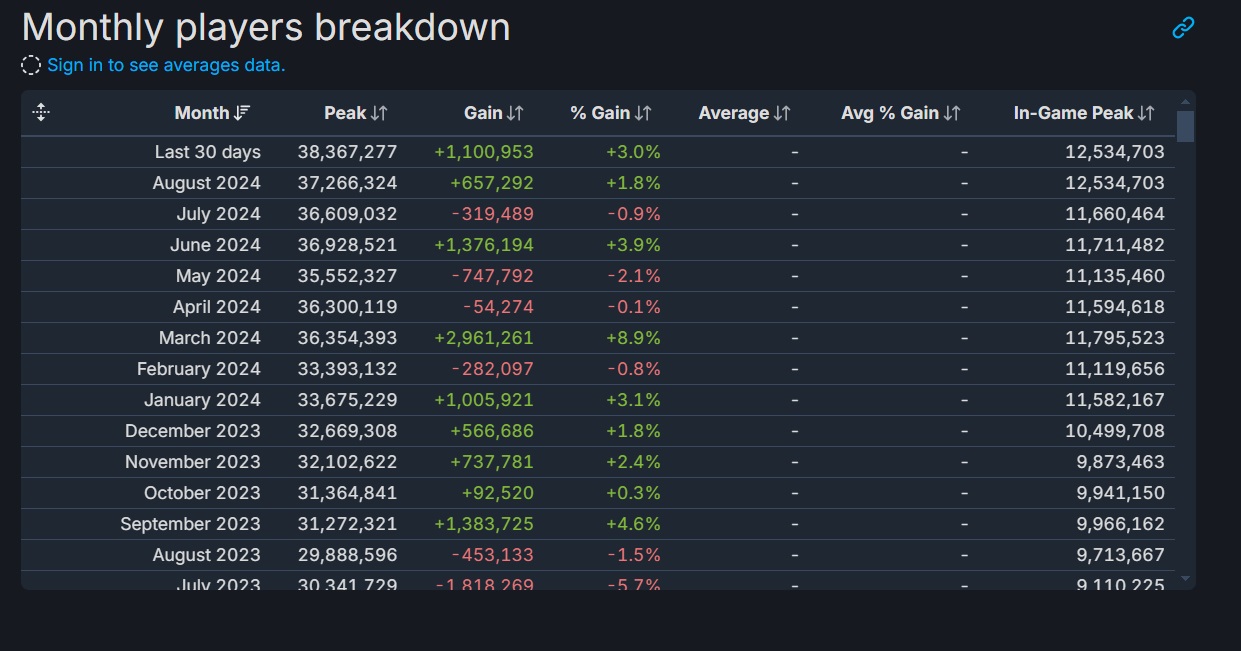1241x651 pixels.
Task: Click peak value 36,928,521
Action: (347, 245)
